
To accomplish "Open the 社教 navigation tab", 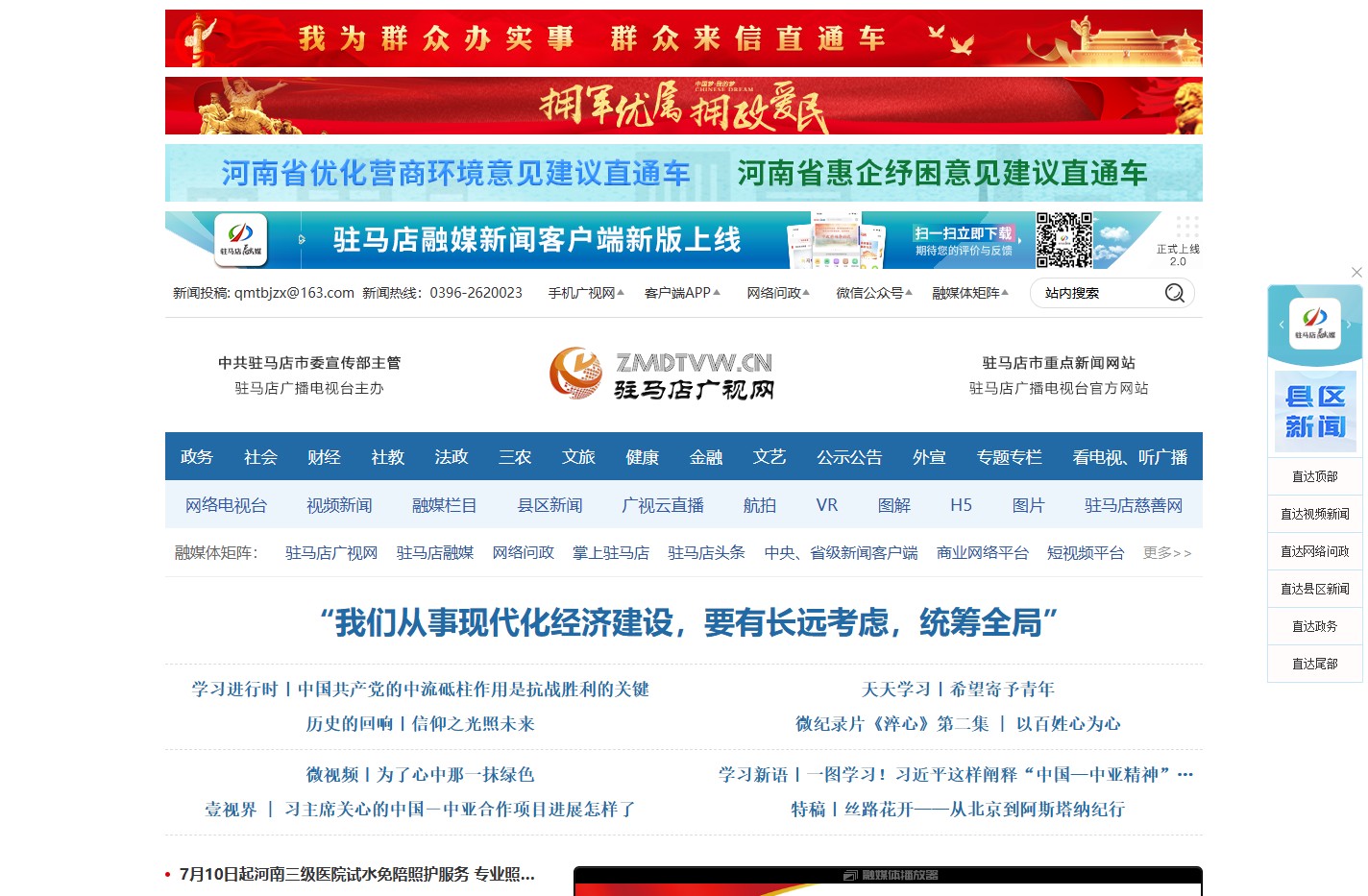I will coord(388,457).
